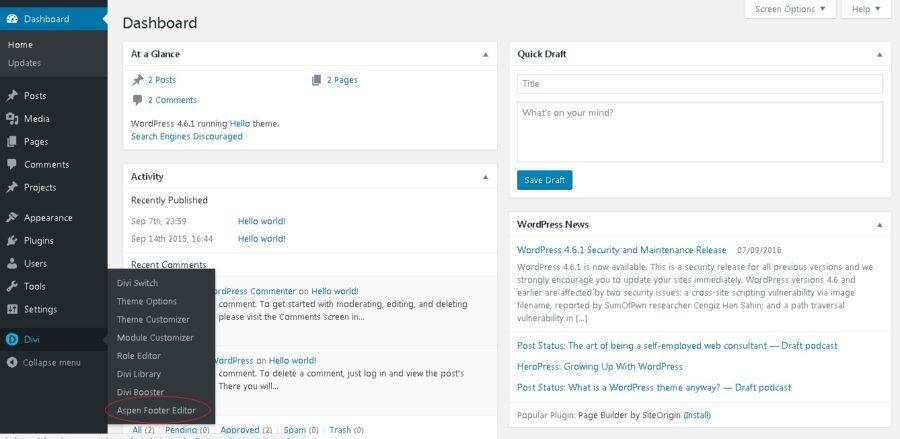Click the Projects pin icon in sidebar

tap(12, 188)
